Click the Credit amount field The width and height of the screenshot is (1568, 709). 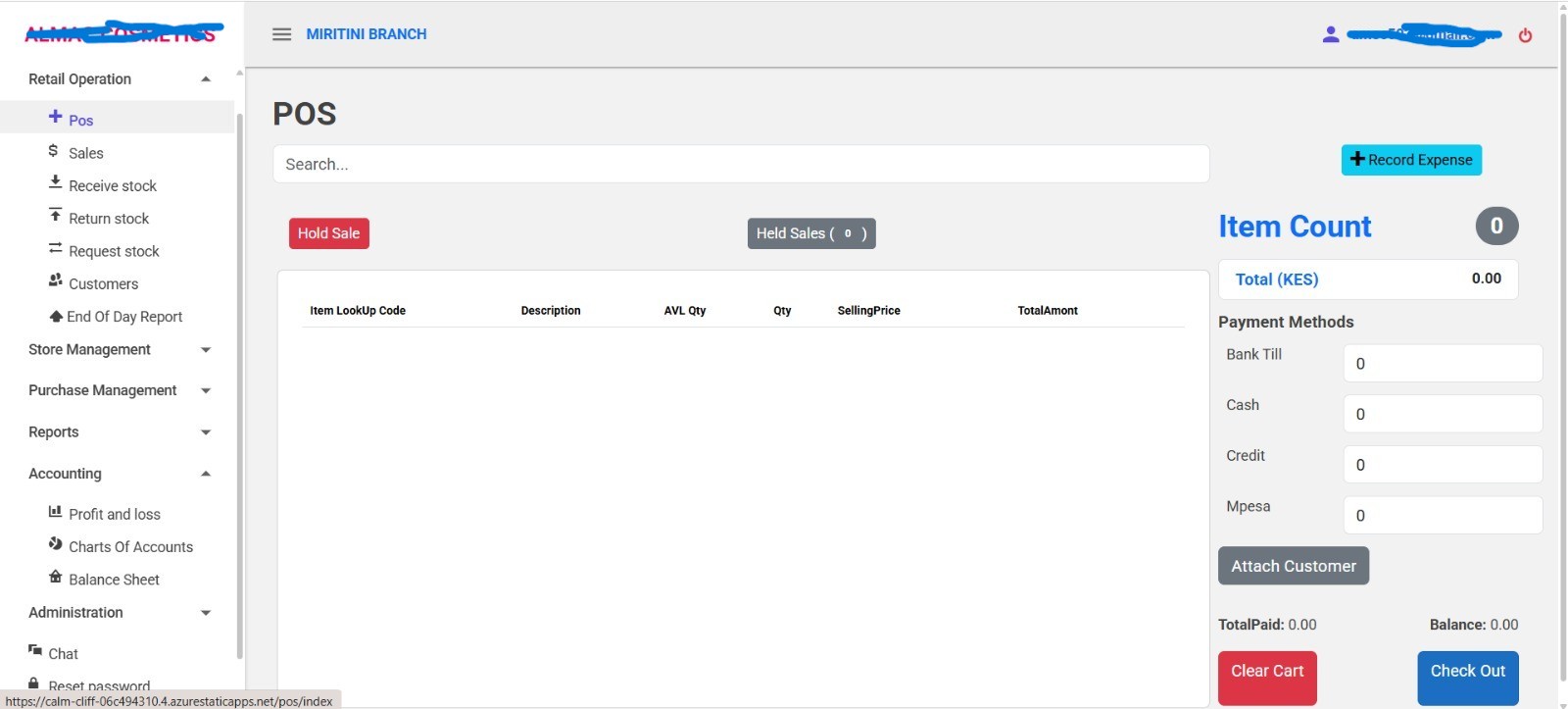1443,465
